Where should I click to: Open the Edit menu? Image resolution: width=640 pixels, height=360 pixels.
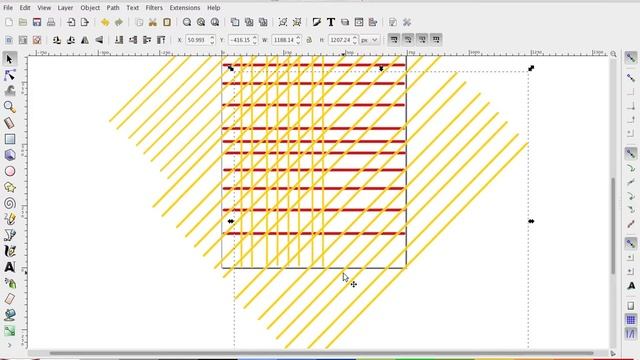[x=25, y=8]
